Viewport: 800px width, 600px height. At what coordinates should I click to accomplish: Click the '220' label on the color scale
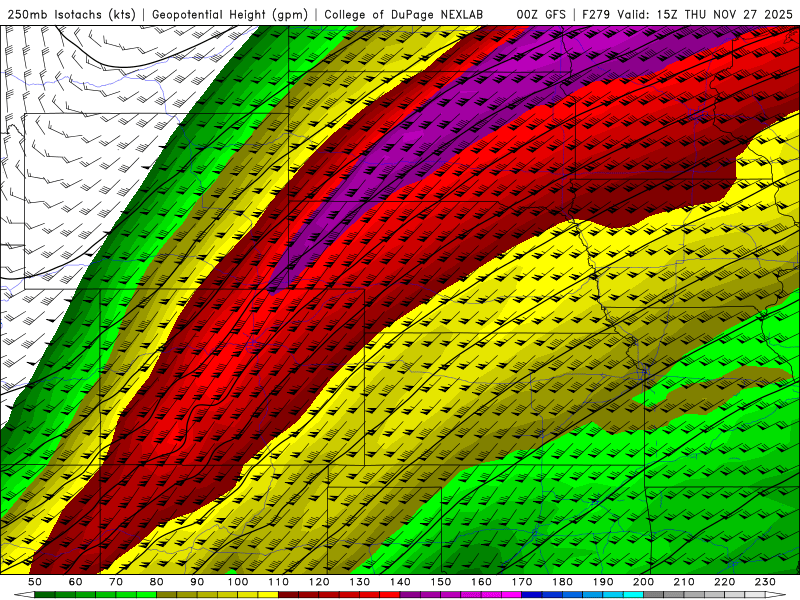coord(724,582)
